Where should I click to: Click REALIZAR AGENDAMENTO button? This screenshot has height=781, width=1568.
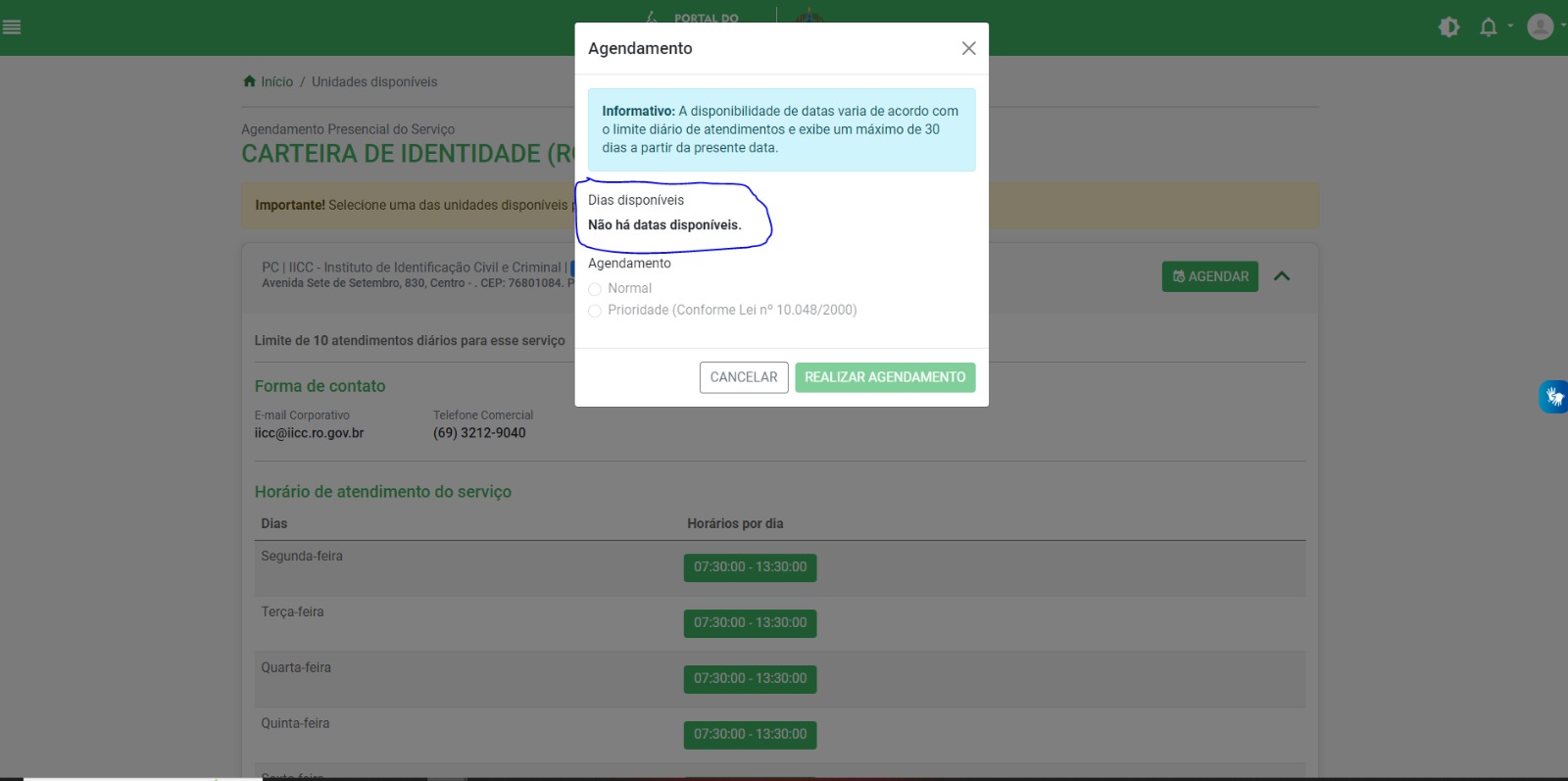(x=884, y=377)
